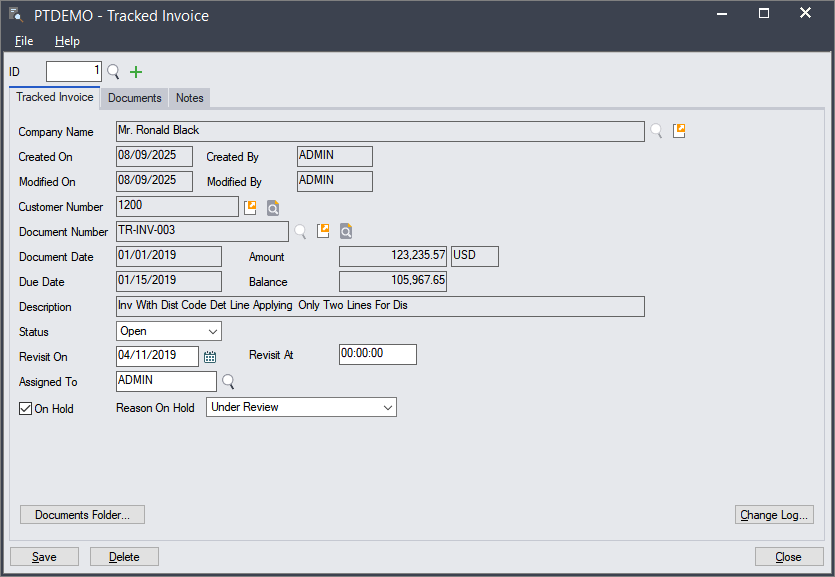This screenshot has height=577, width=835.
Task: Click the Save button
Action: (x=44, y=557)
